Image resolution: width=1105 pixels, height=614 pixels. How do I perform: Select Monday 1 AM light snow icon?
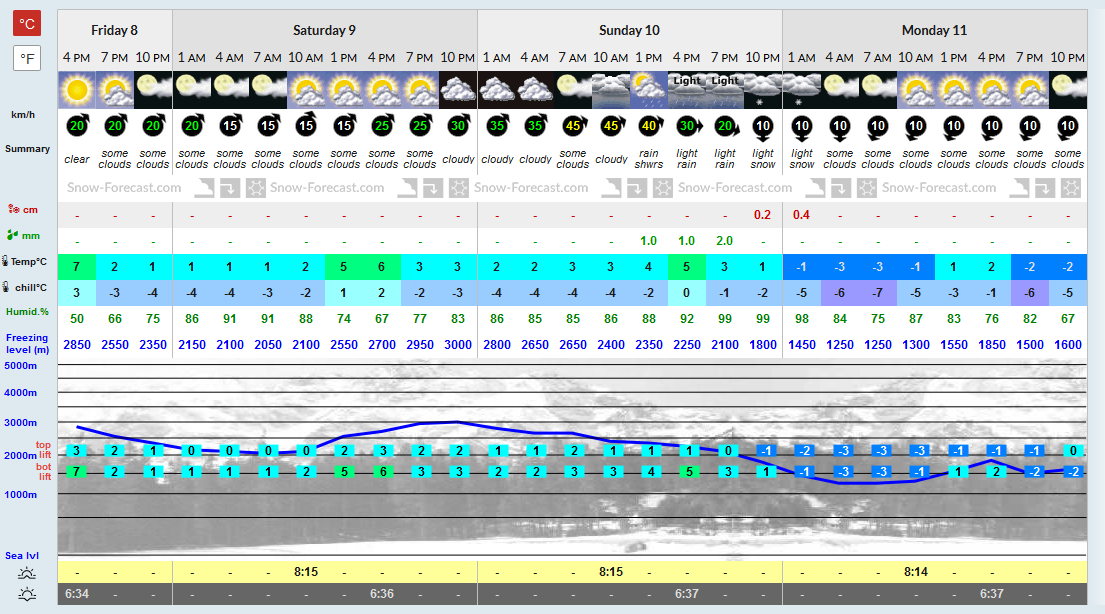coord(802,90)
